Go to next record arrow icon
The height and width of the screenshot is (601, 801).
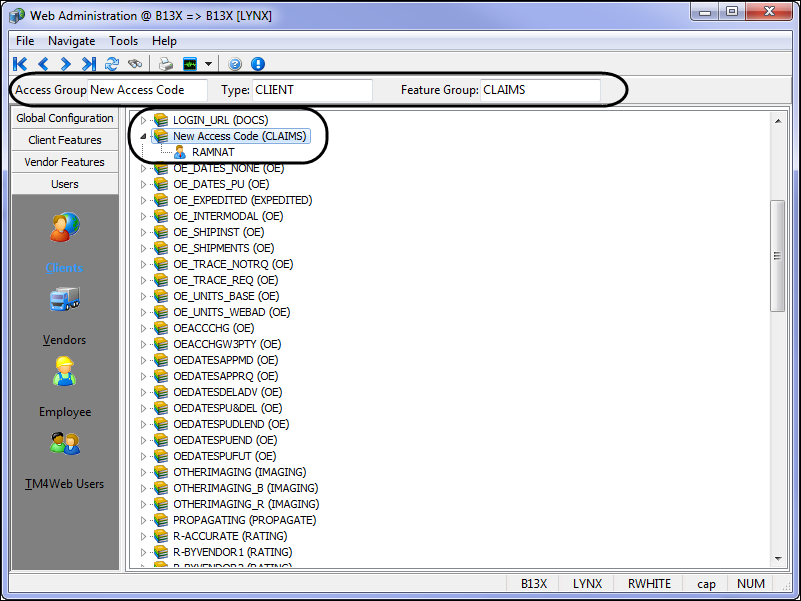point(65,64)
